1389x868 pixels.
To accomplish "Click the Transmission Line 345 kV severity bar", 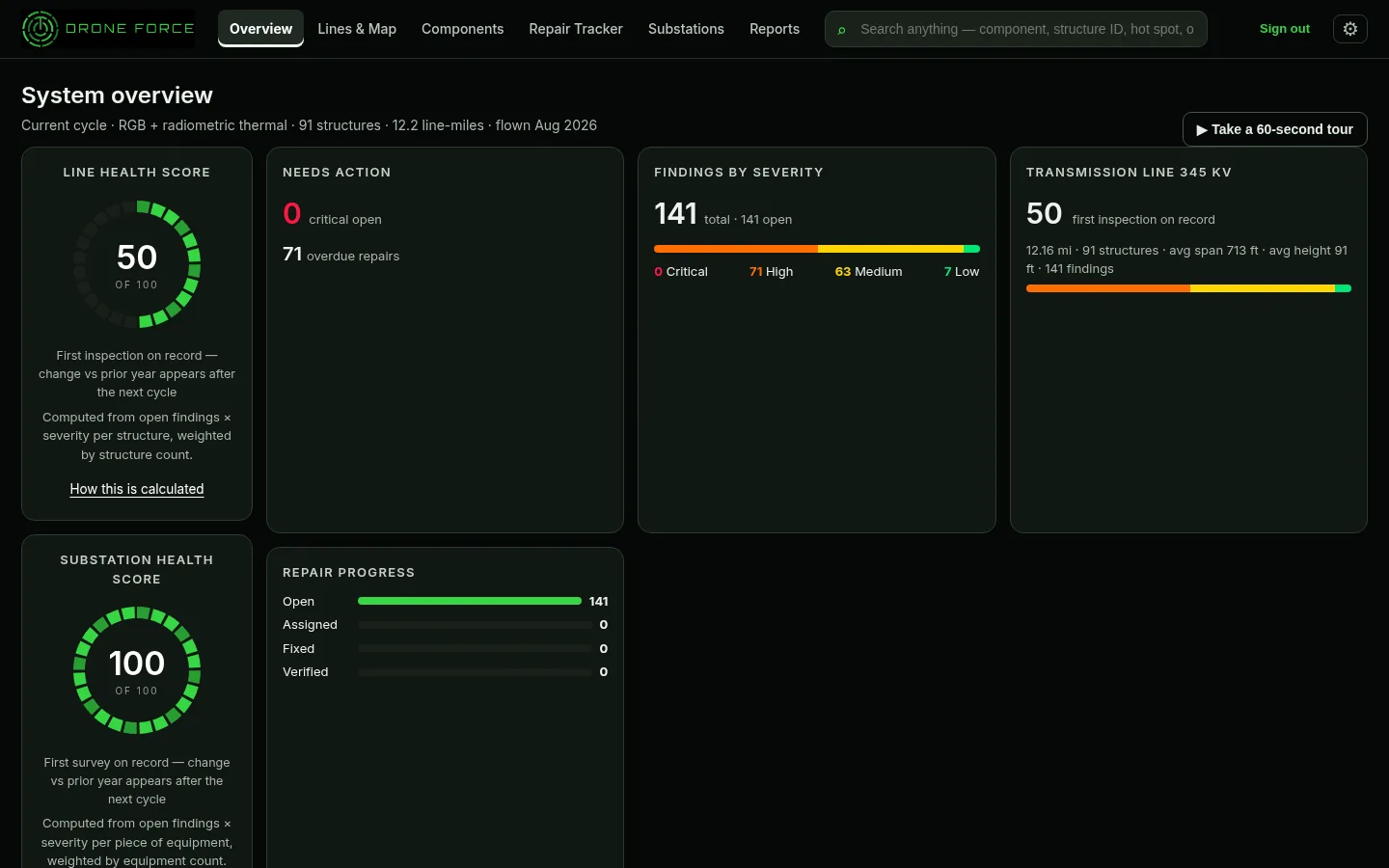I will click(1188, 288).
